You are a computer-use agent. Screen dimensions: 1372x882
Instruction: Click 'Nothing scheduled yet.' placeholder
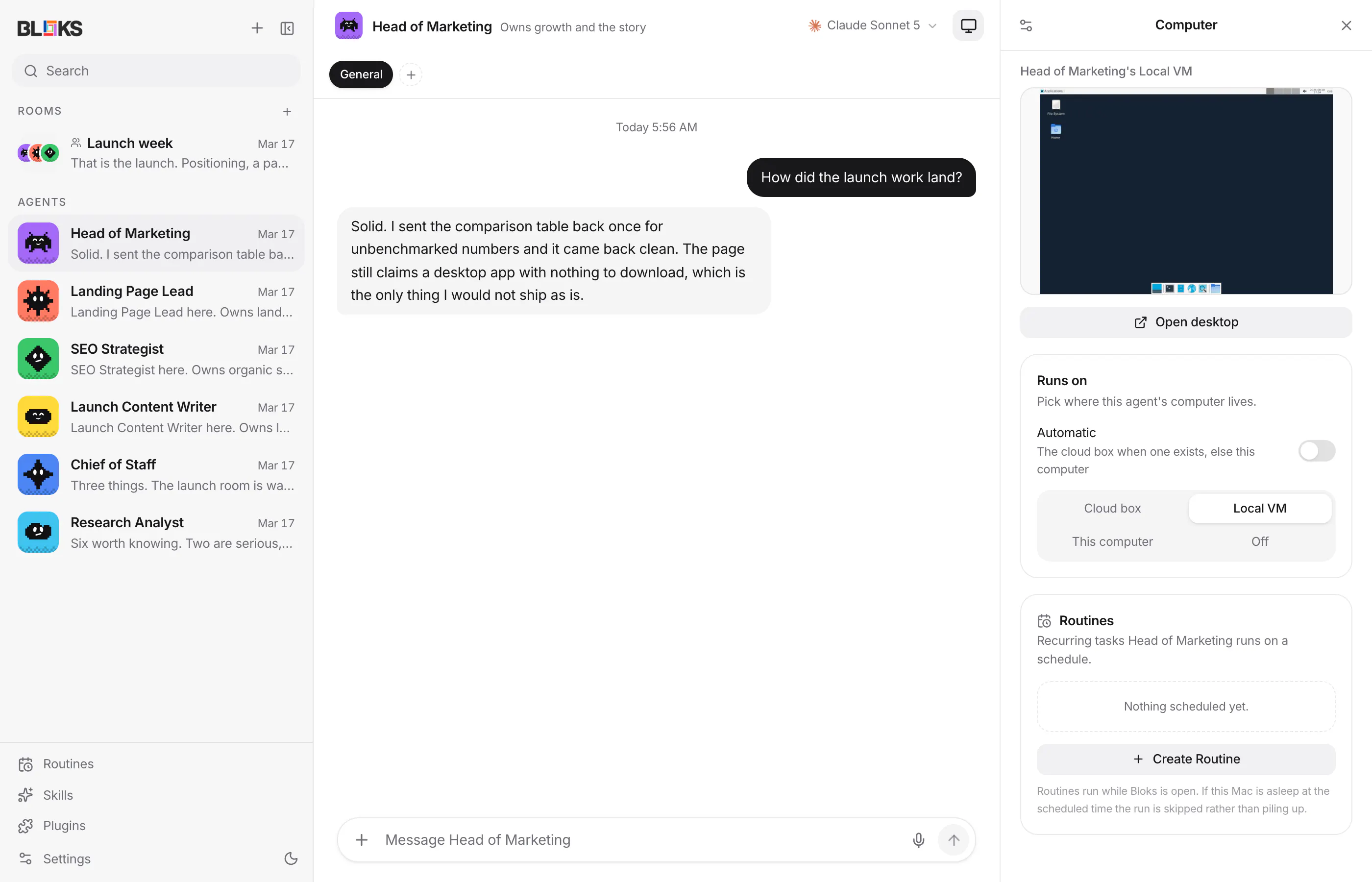[1186, 707]
